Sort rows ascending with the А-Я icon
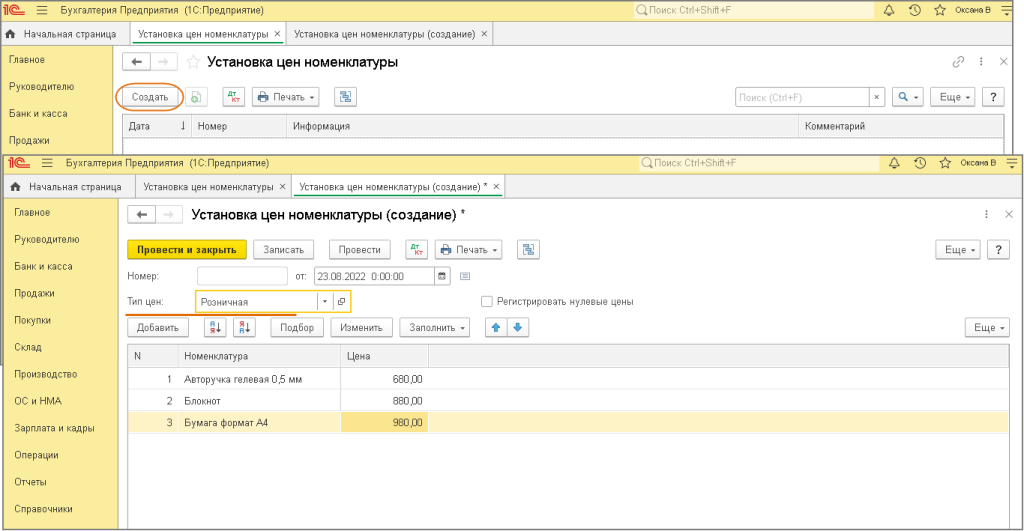This screenshot has height=531, width=1024. [x=215, y=327]
